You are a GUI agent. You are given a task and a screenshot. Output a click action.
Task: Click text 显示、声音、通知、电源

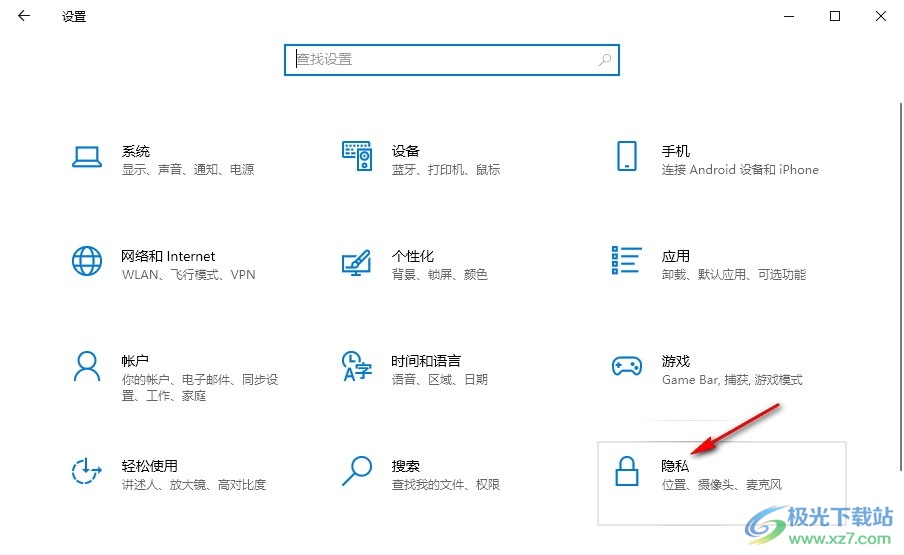[x=188, y=169]
